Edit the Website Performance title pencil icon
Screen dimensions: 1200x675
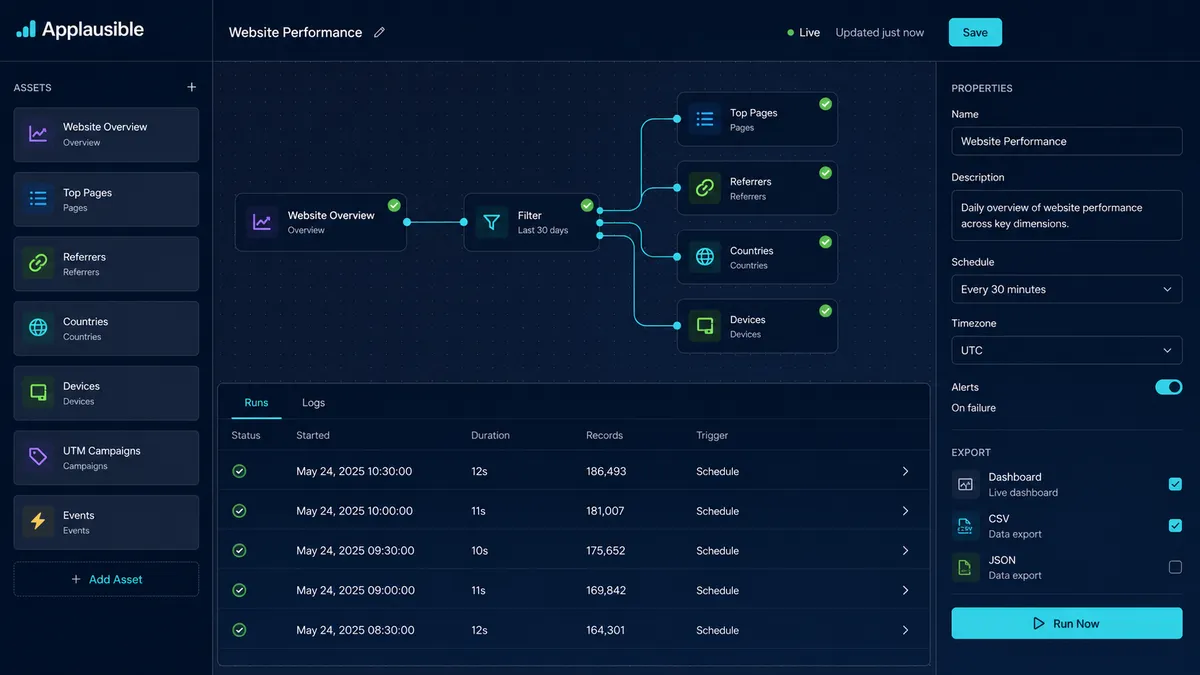[379, 32]
